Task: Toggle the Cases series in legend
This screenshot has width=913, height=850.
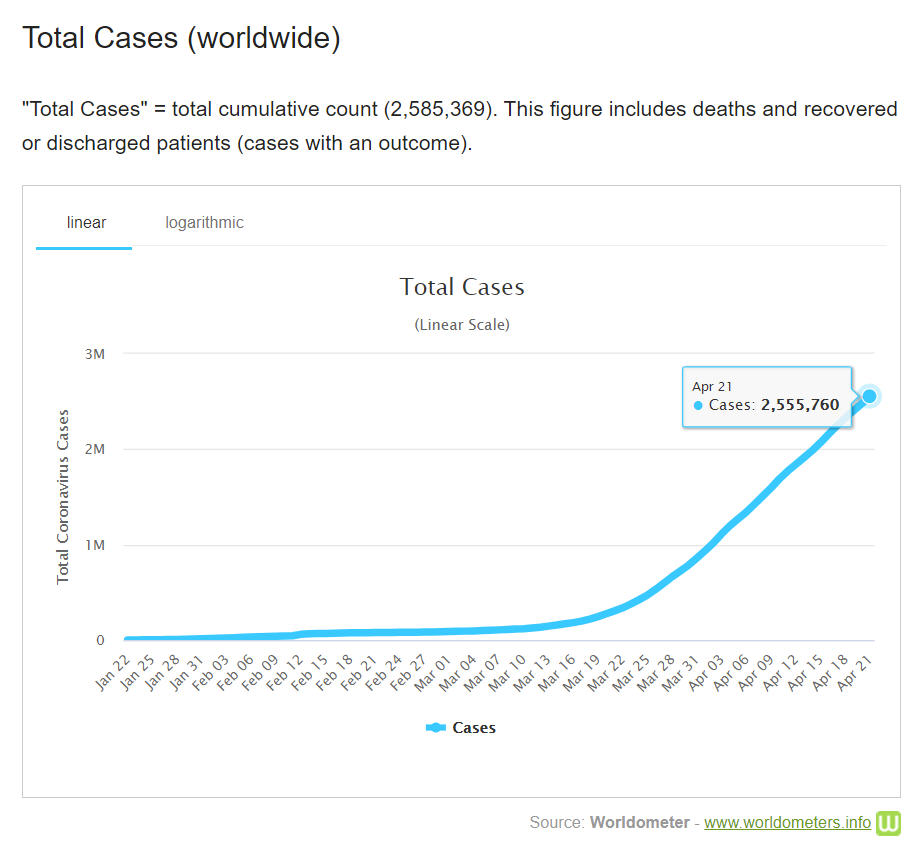Action: 473,728
